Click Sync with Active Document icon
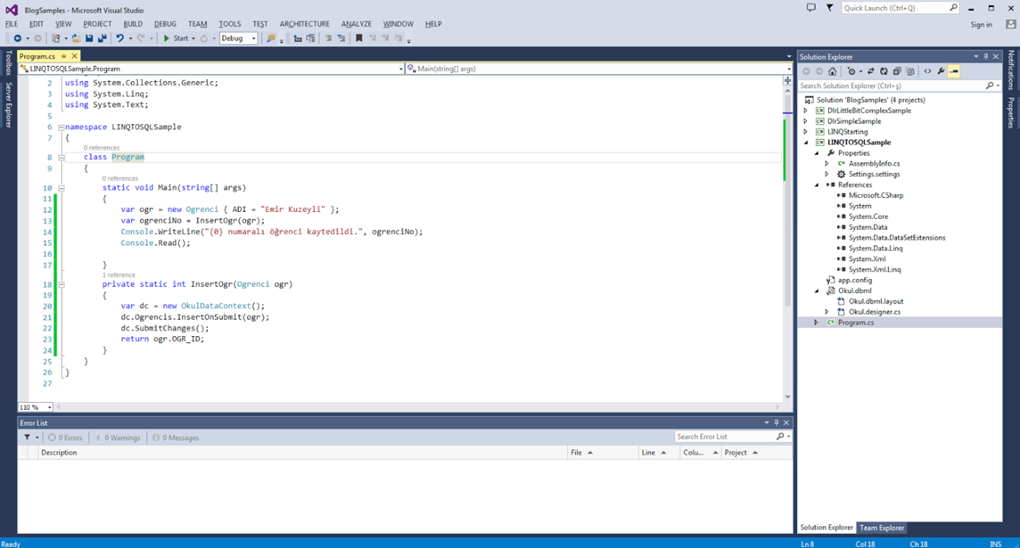 point(870,72)
